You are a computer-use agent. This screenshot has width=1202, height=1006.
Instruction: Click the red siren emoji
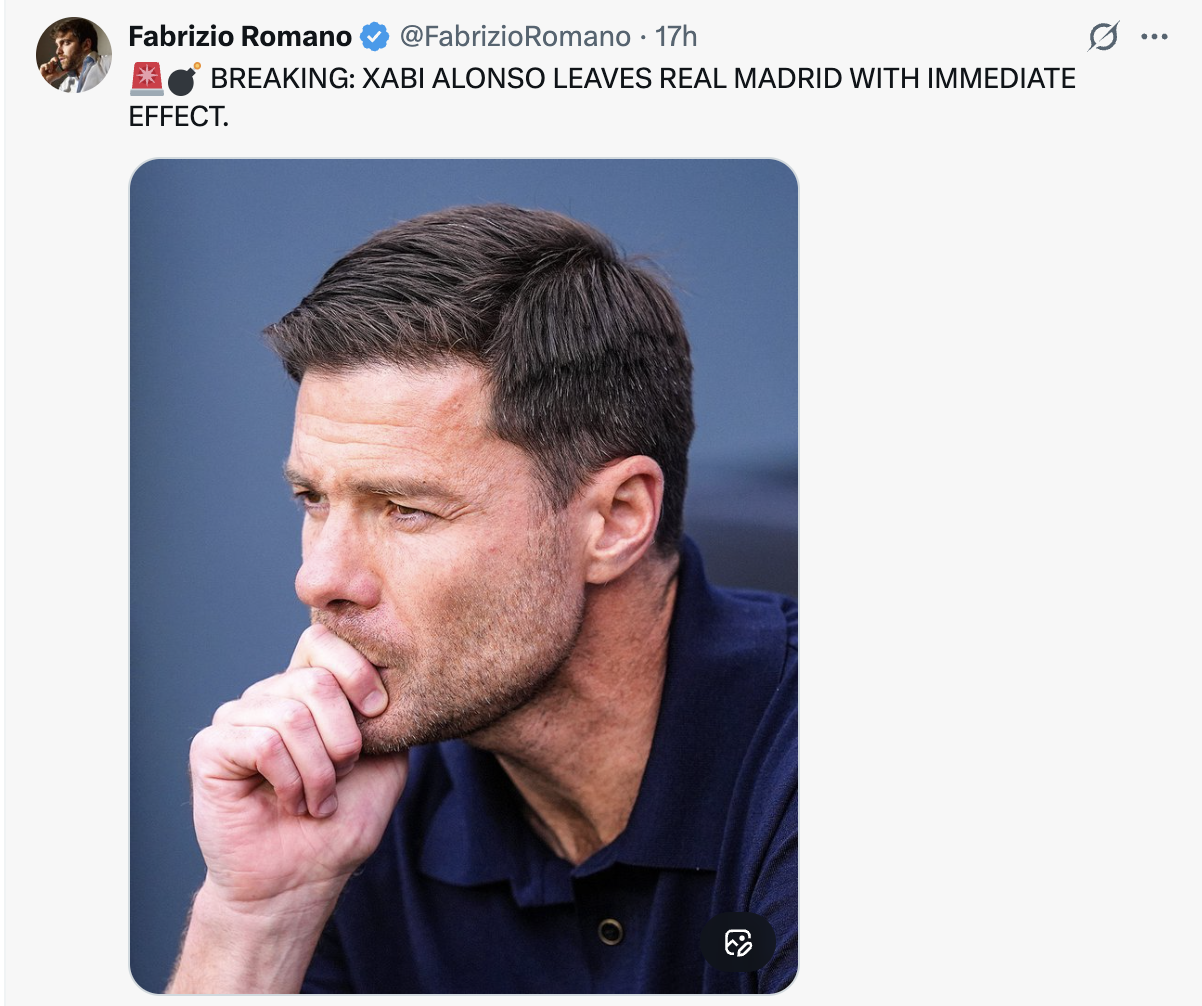[146, 78]
